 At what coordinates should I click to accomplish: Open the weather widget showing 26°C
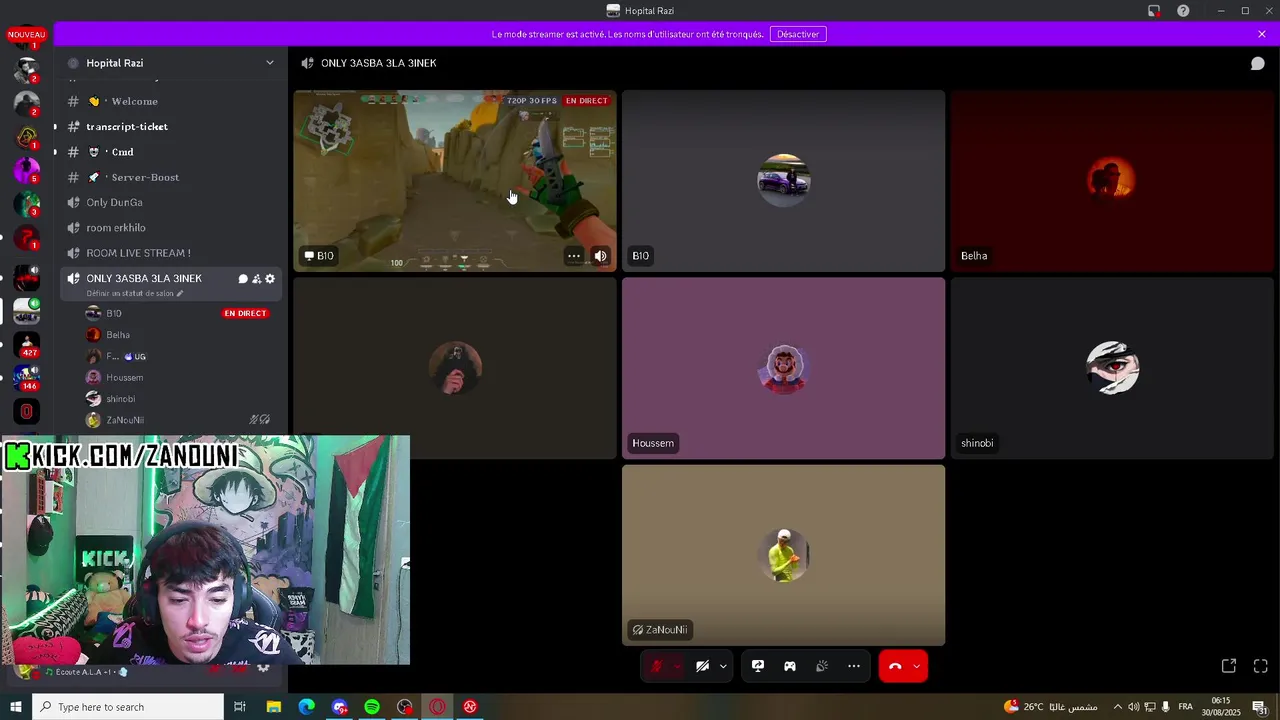click(x=1050, y=707)
